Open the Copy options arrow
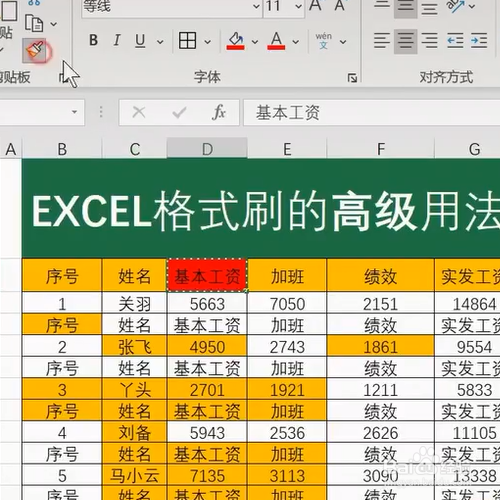500x500 pixels. tap(53, 24)
